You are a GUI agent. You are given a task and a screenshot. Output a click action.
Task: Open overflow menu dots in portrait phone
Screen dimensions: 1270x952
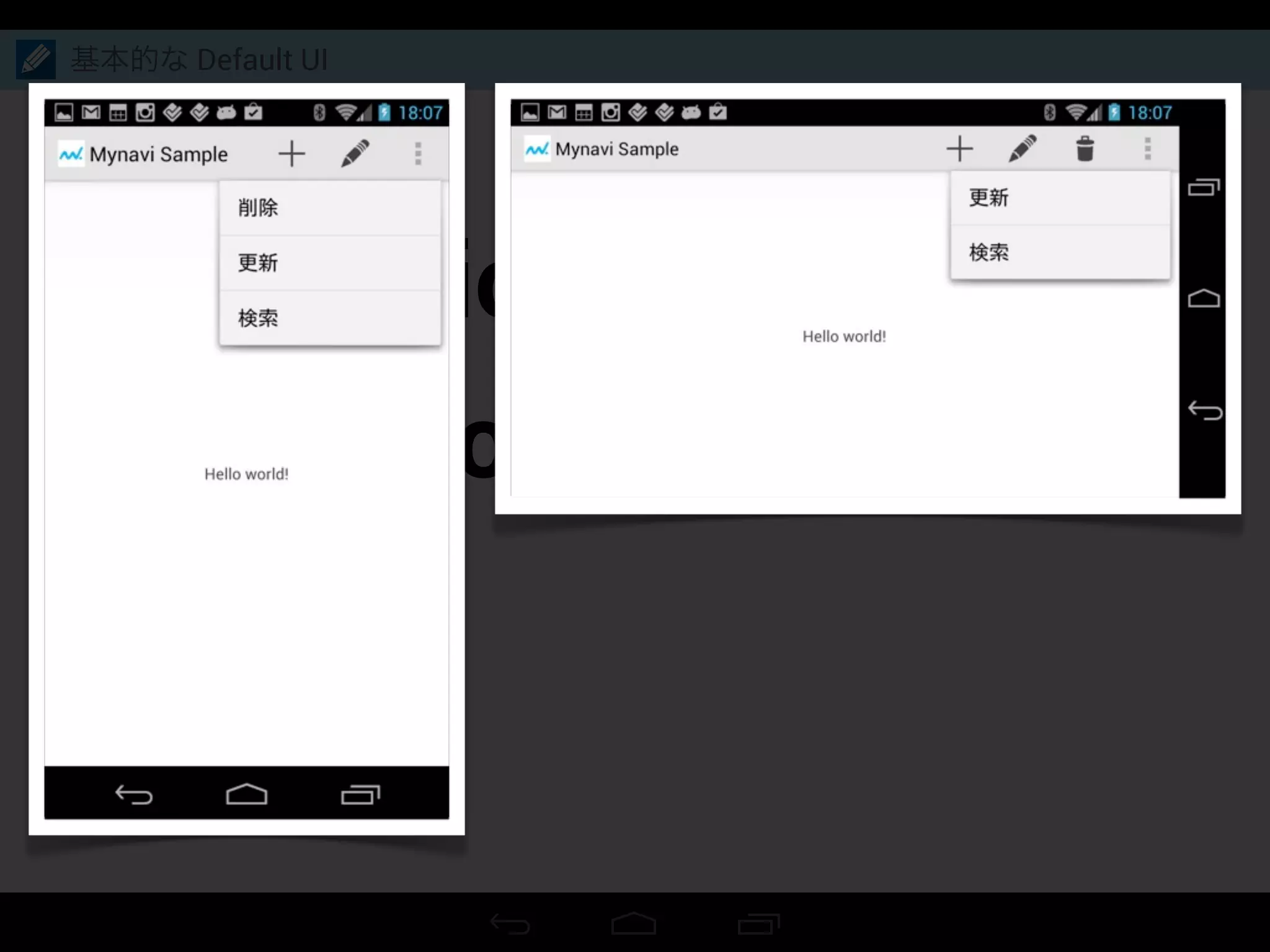coord(418,154)
